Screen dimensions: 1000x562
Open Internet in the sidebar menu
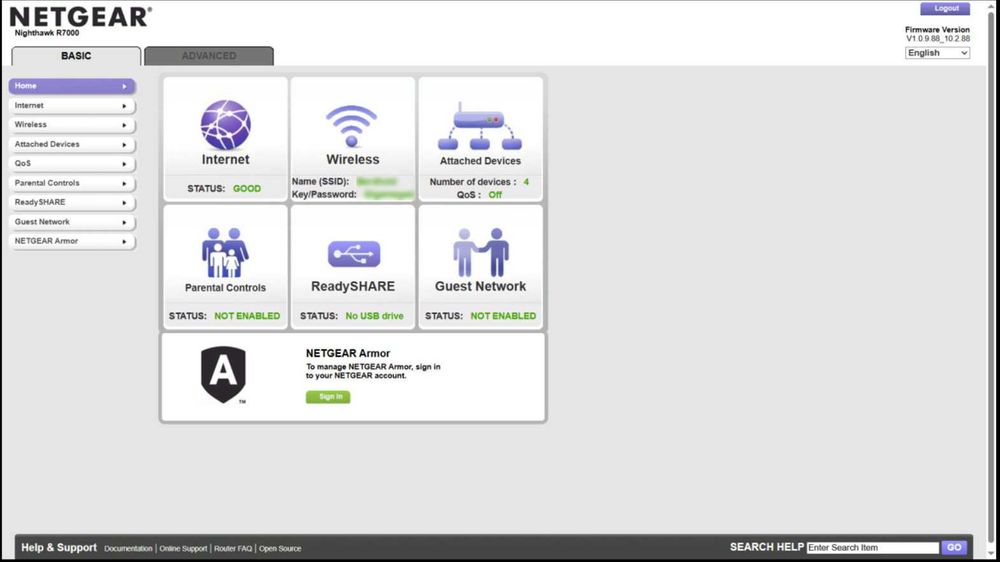(72, 105)
